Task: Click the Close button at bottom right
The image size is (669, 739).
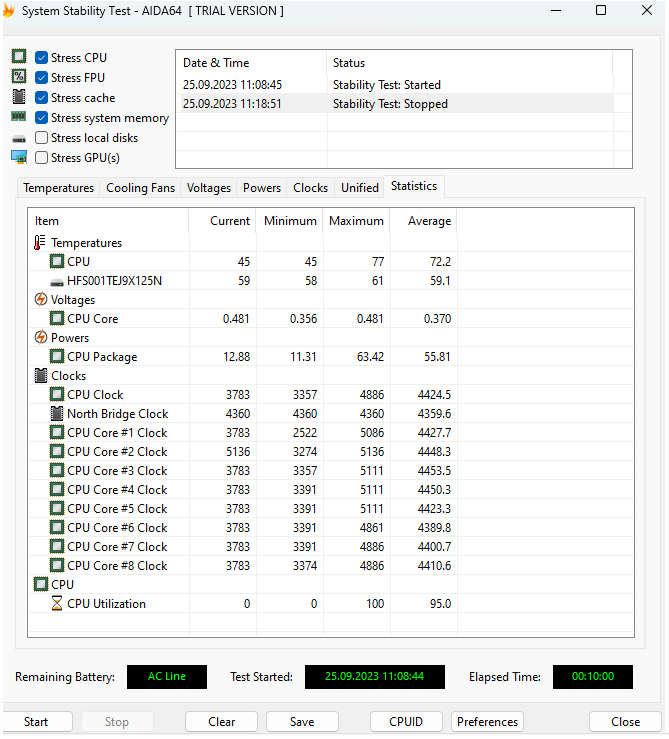Action: 625,722
